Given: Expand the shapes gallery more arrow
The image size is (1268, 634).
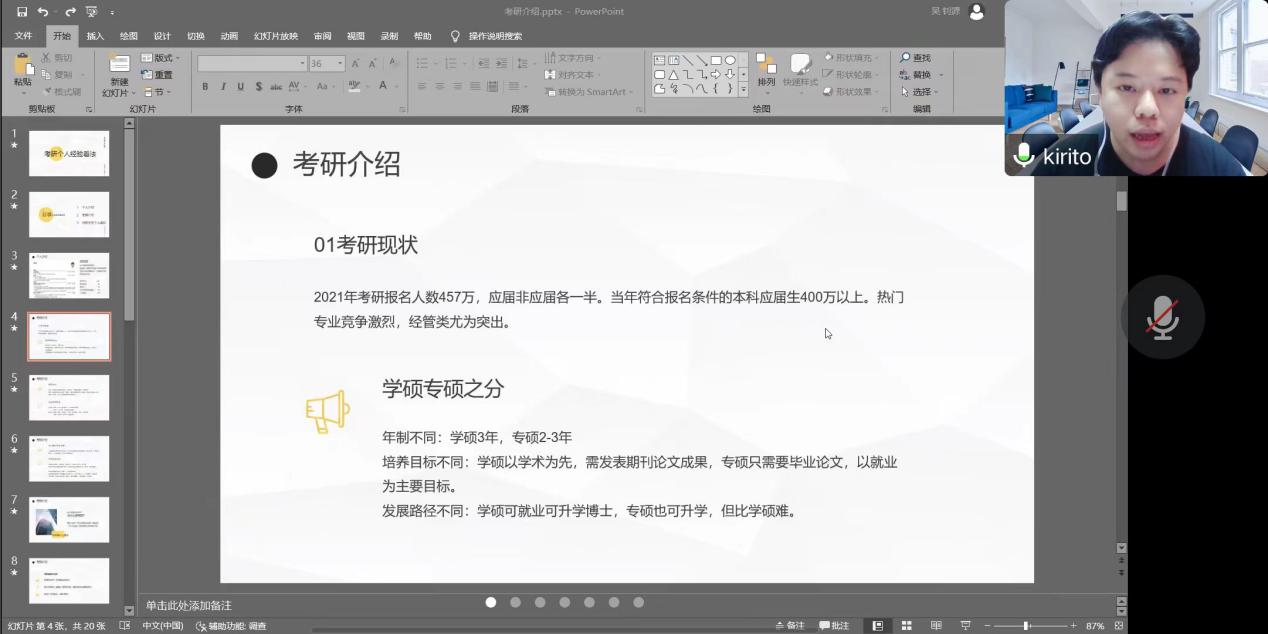Looking at the screenshot, I should pyautogui.click(x=743, y=90).
